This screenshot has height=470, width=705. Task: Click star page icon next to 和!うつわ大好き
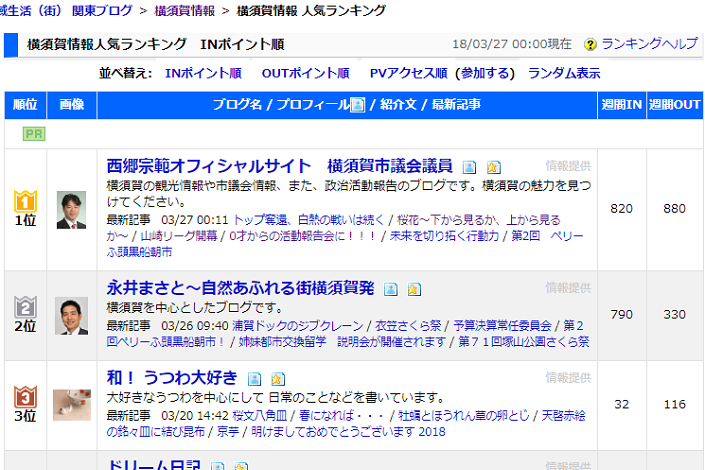278,379
